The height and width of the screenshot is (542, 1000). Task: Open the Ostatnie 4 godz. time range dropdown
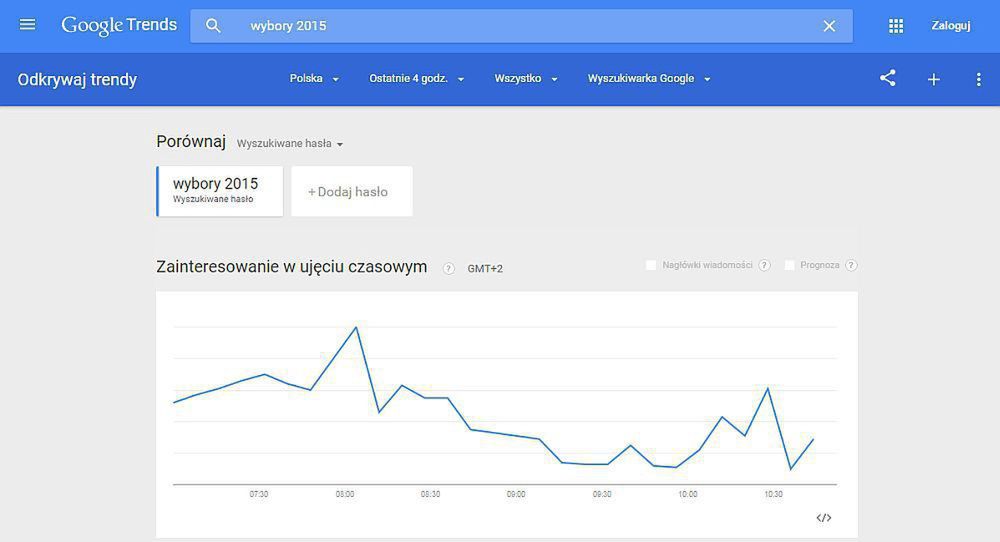(416, 79)
